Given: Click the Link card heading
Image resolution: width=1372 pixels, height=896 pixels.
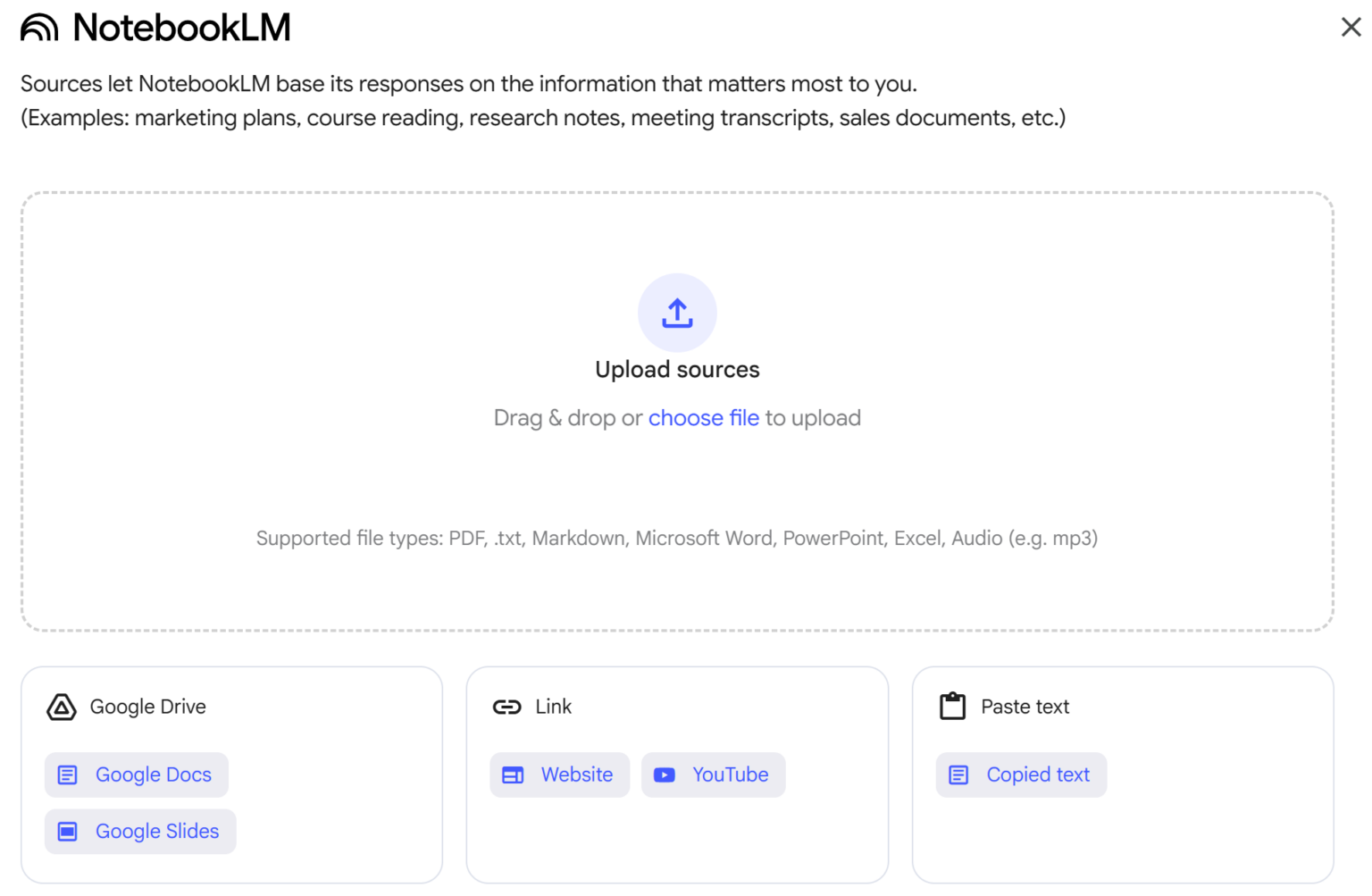Looking at the screenshot, I should point(554,707).
